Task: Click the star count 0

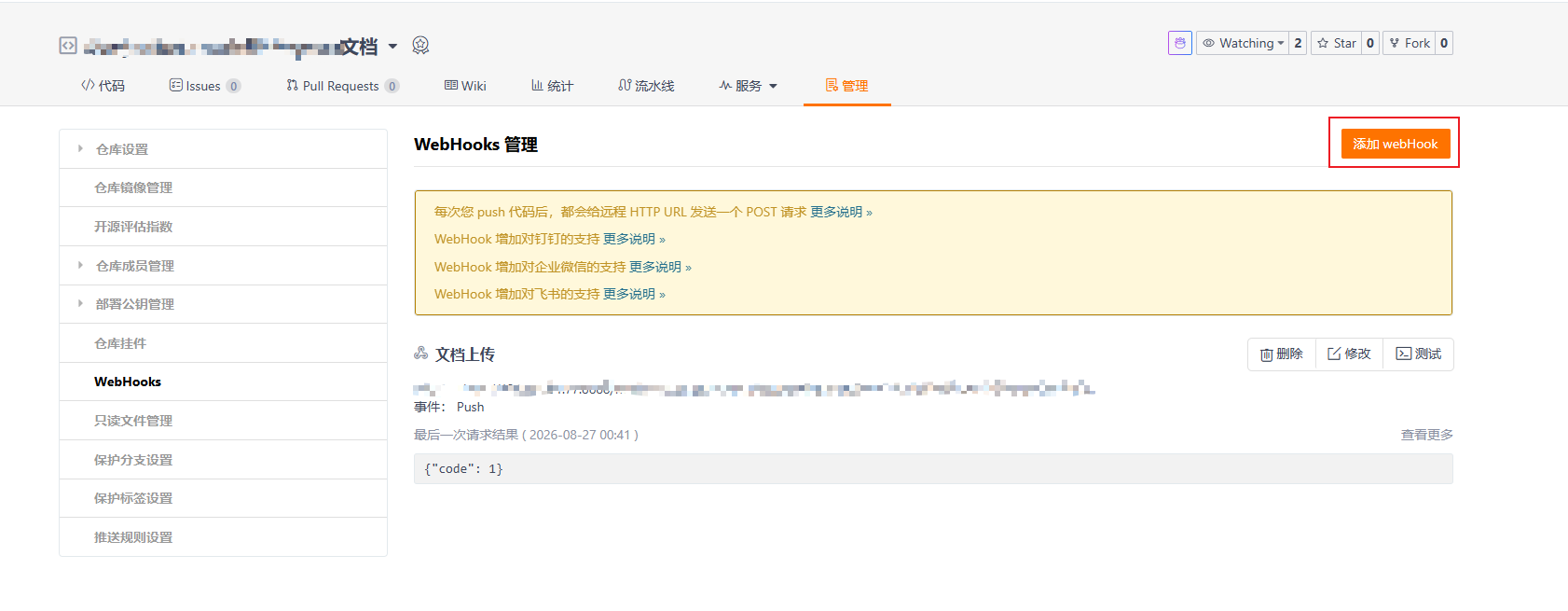Action: coord(1370,43)
